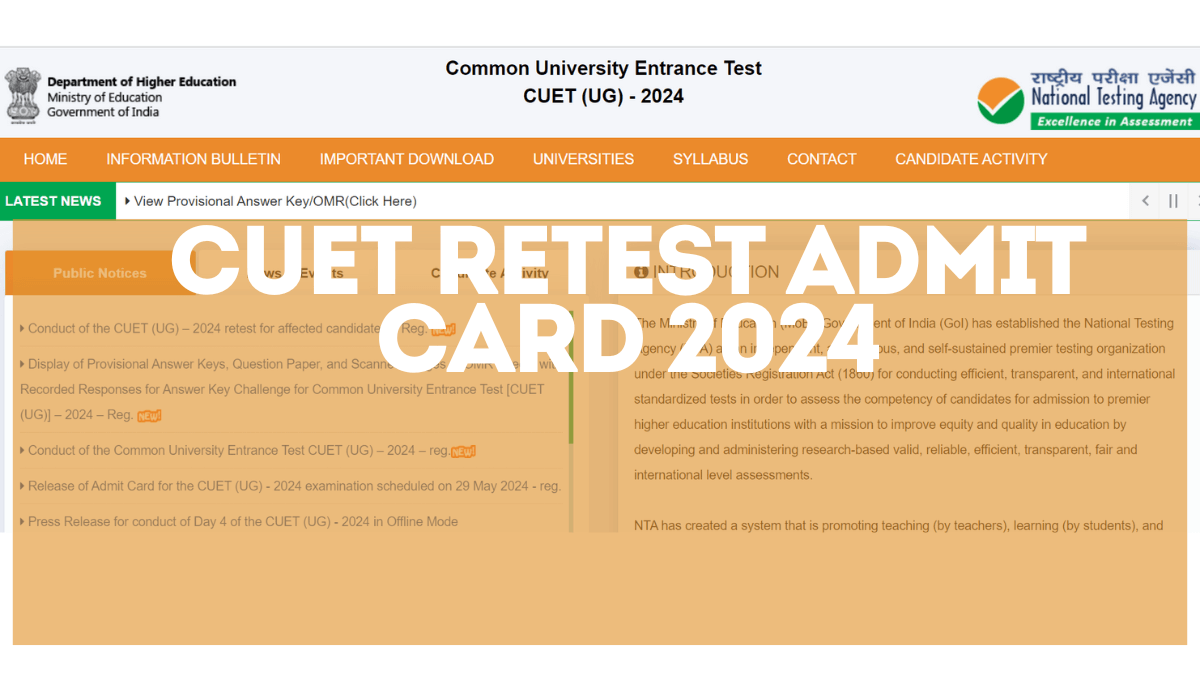
Task: Open Release of Admit Card 29 May notice
Action: [290, 486]
